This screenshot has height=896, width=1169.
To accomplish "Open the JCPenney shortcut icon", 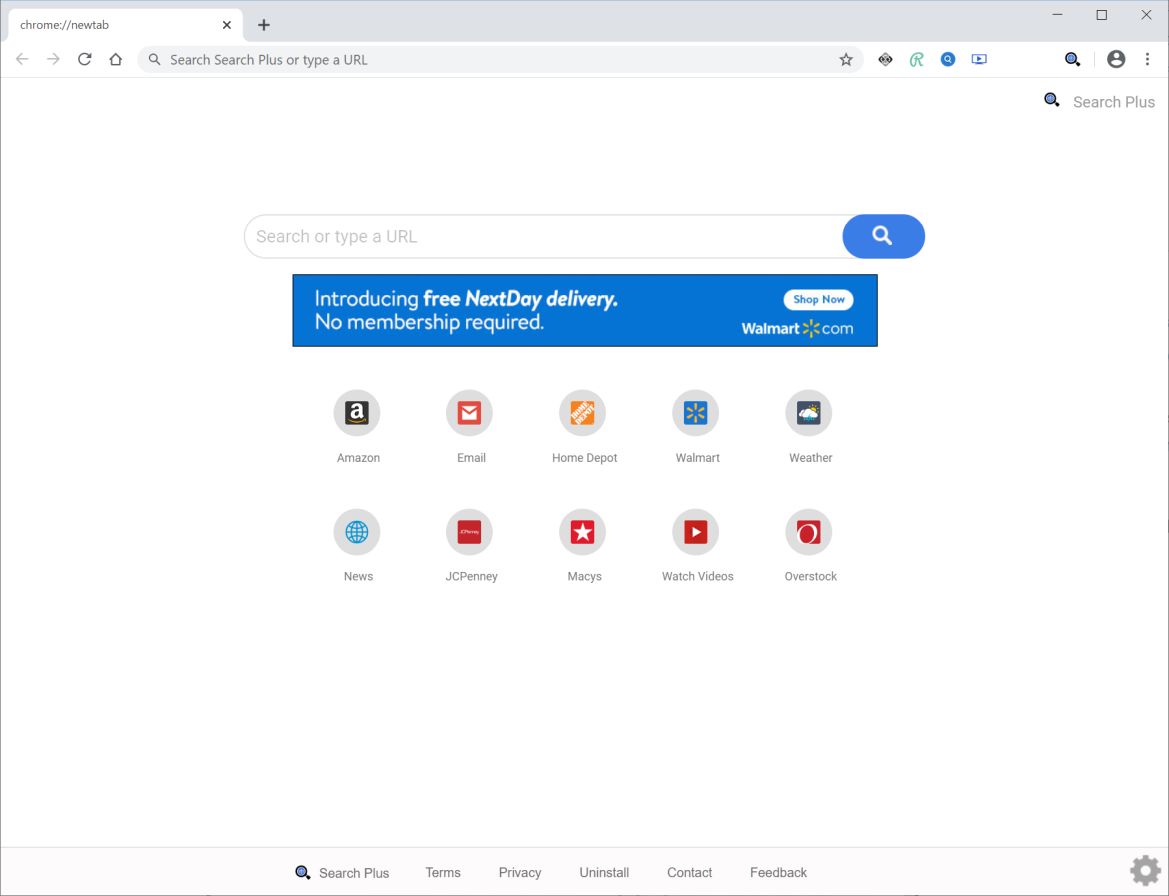I will pos(470,532).
